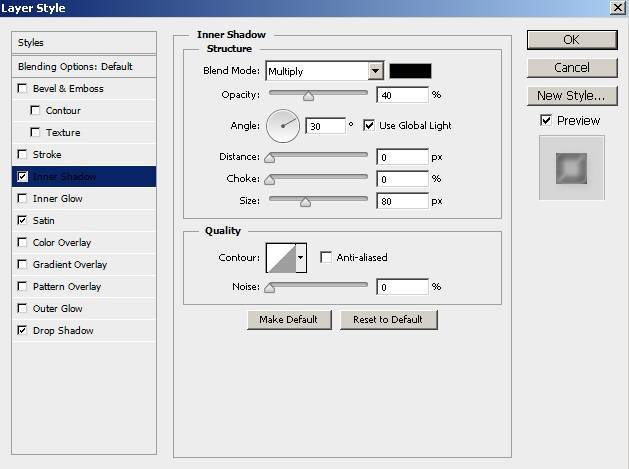Click the Choke slider handle
Viewport: 629px width, 469px height.
coord(270,180)
